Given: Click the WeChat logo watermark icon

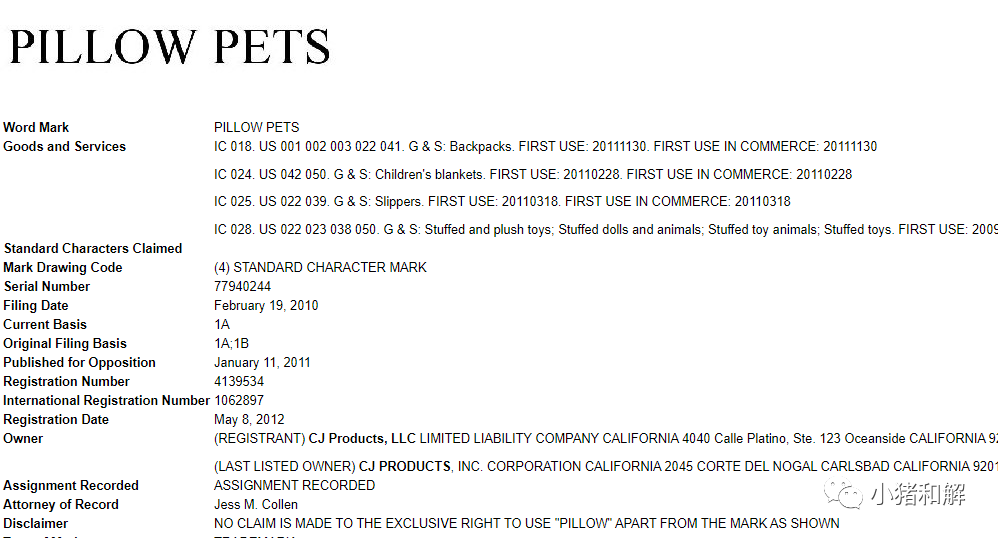Looking at the screenshot, I should coord(846,495).
